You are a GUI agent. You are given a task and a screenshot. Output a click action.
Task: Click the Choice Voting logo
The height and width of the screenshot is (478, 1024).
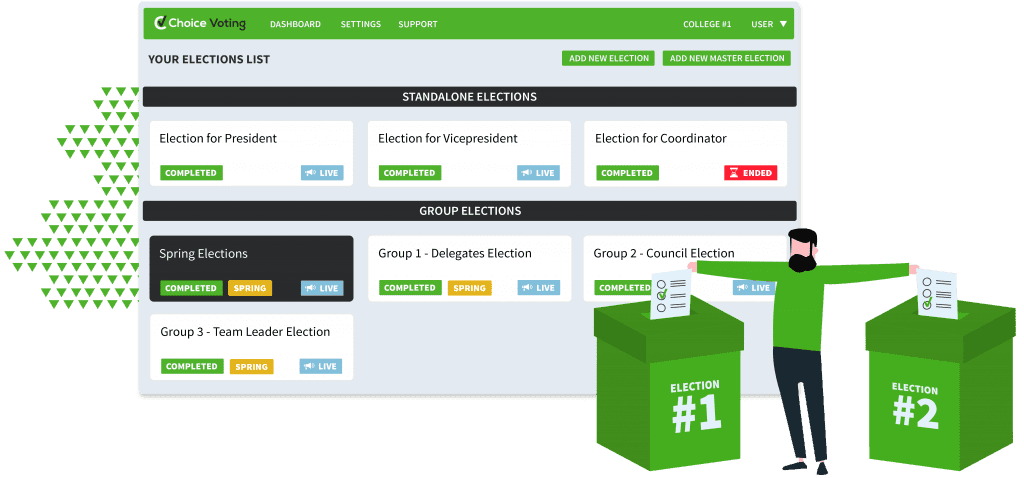click(x=200, y=24)
